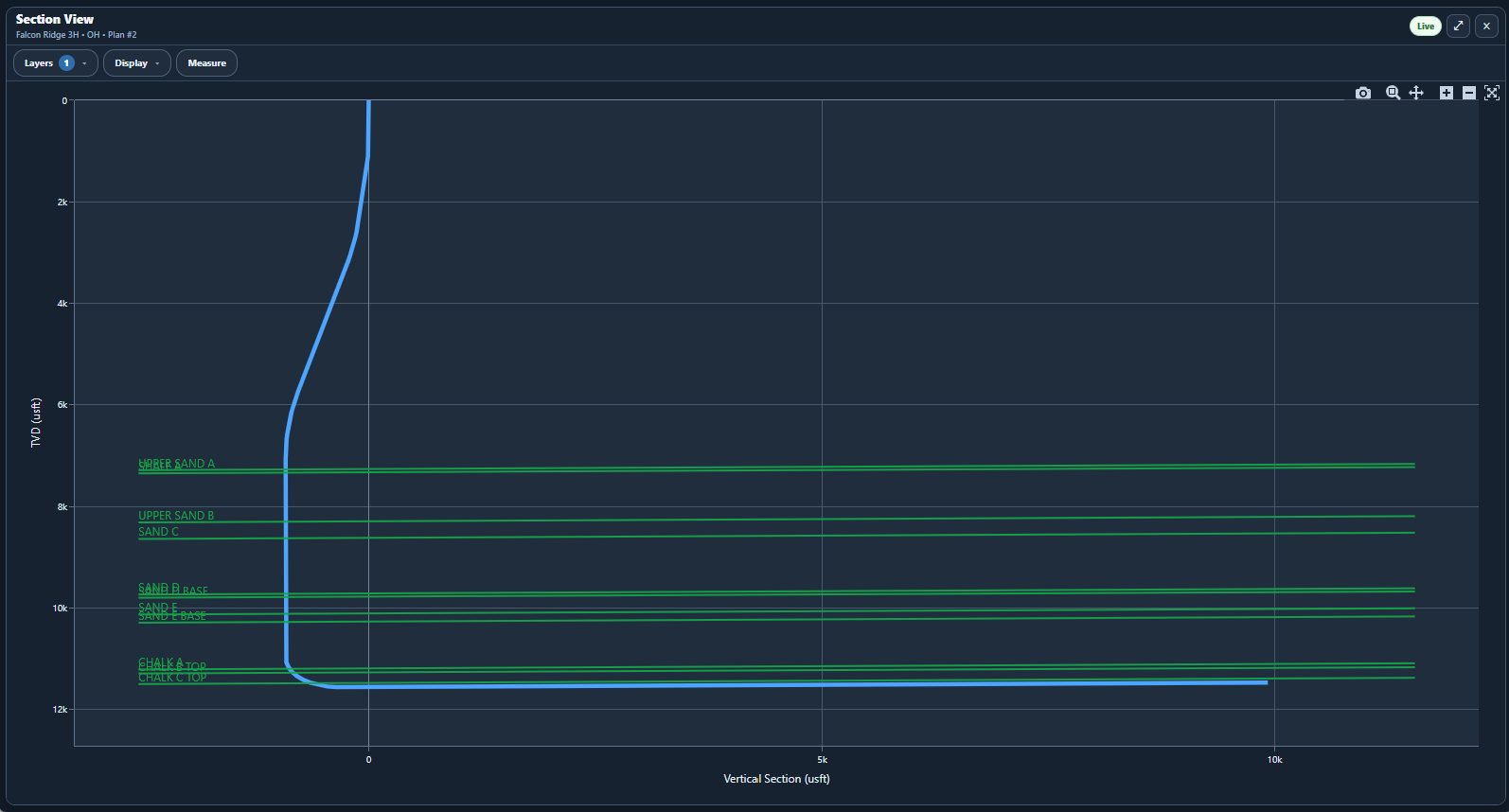Viewport: 1509px width, 812px height.
Task: Zoom in using the plus icon
Action: click(1447, 93)
